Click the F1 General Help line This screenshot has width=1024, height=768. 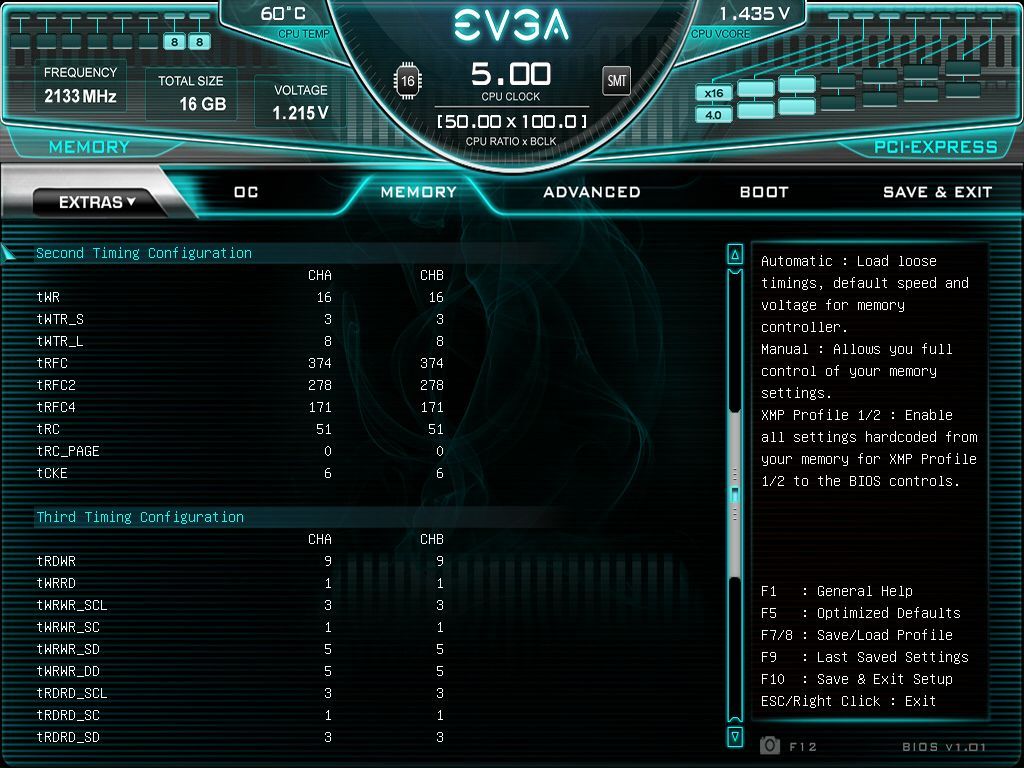click(x=837, y=591)
